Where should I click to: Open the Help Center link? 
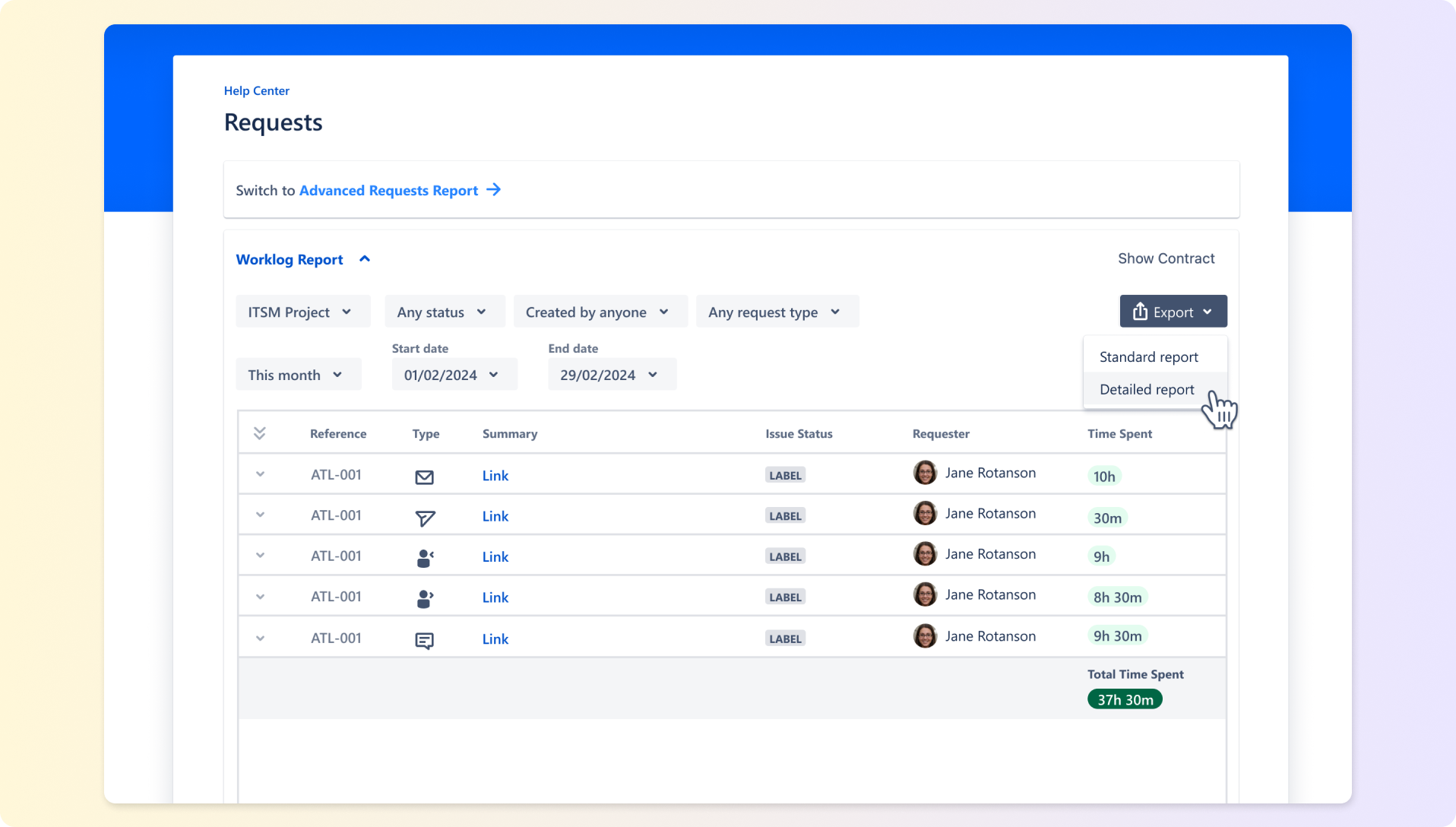click(x=256, y=90)
